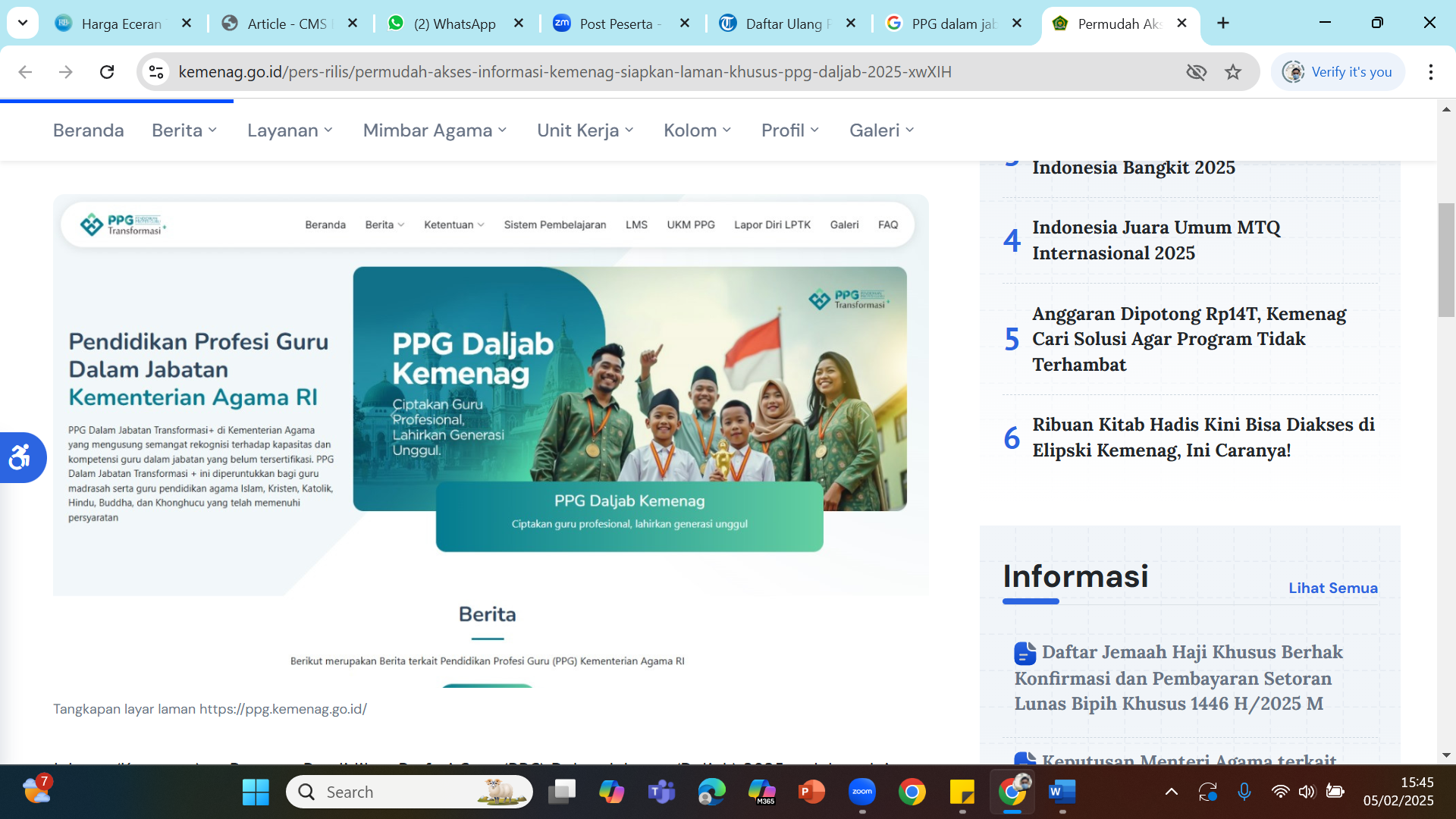Open Beranda menu item
This screenshot has width=1456, height=819.
pos(89,130)
